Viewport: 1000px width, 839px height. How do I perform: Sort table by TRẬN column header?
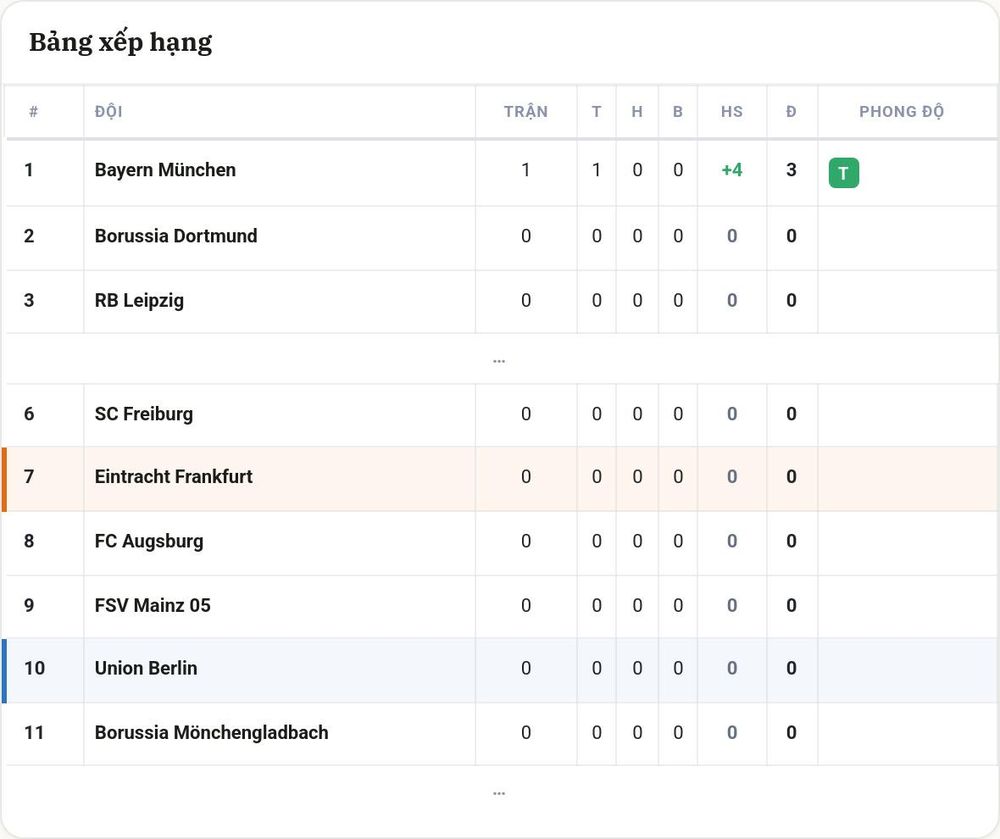click(526, 111)
